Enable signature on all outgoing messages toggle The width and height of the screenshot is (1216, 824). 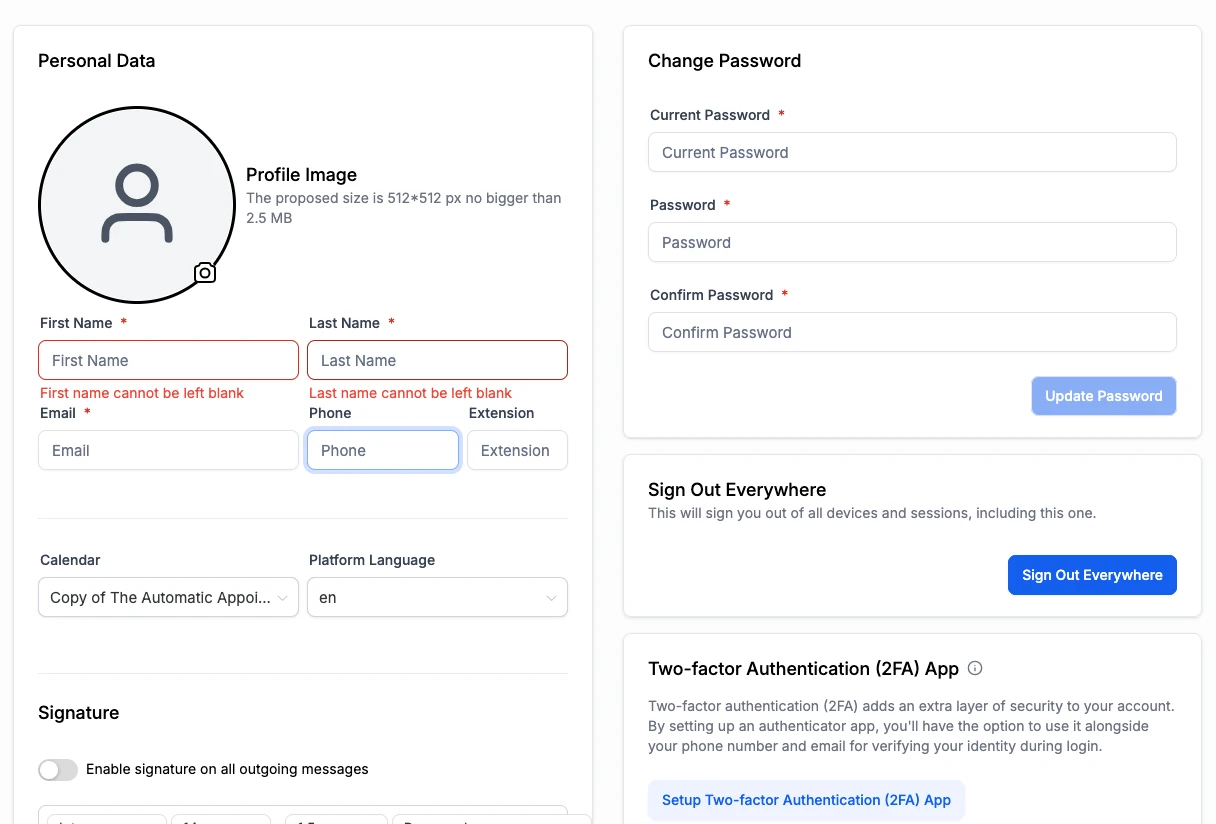(58, 769)
